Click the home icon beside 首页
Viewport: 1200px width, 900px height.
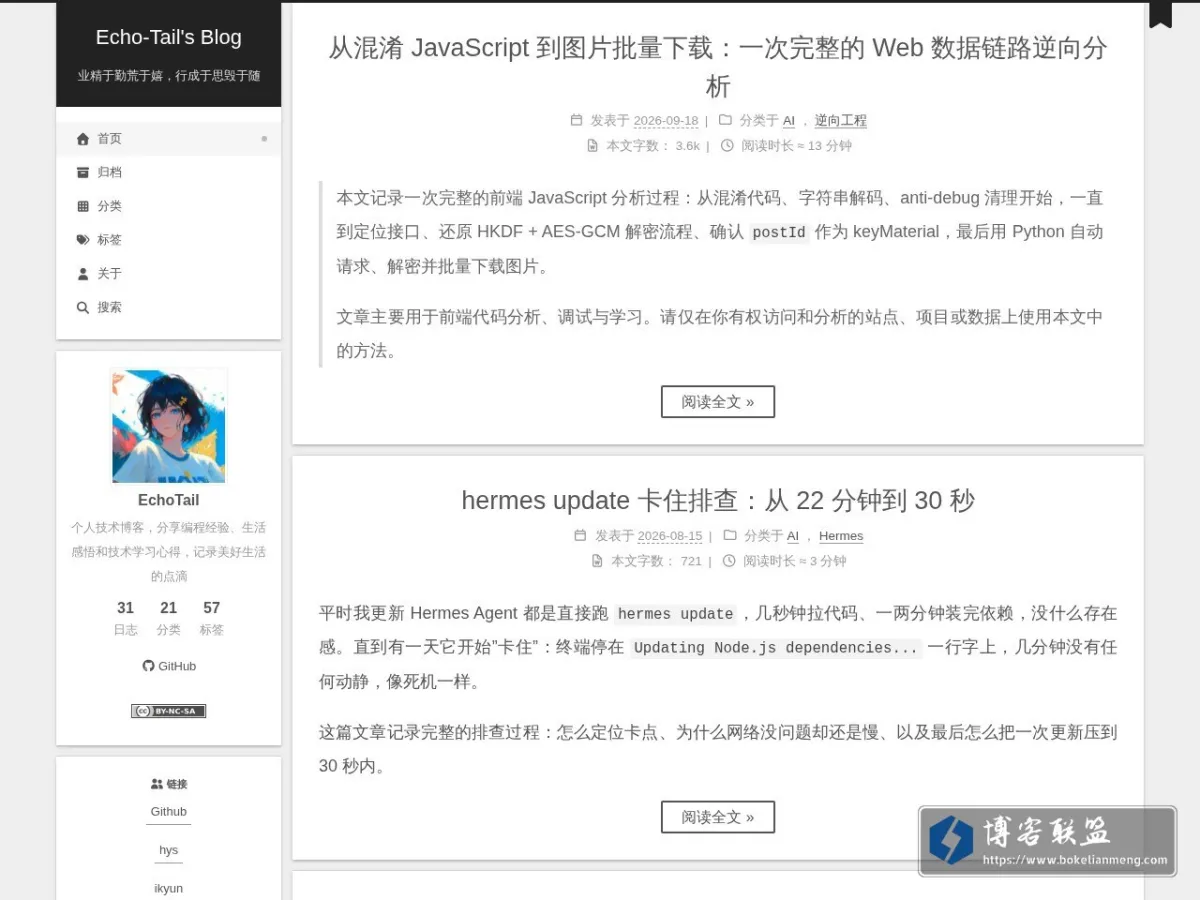point(83,139)
